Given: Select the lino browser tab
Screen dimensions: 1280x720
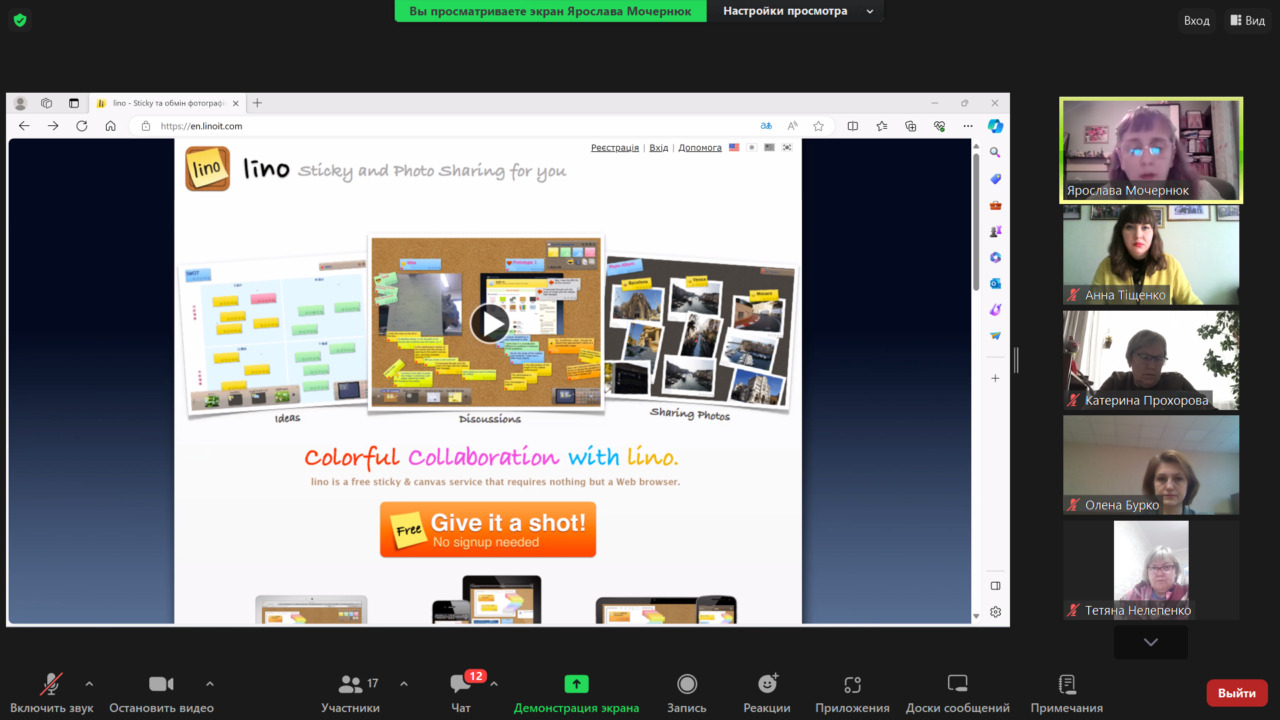Looking at the screenshot, I should (x=166, y=103).
